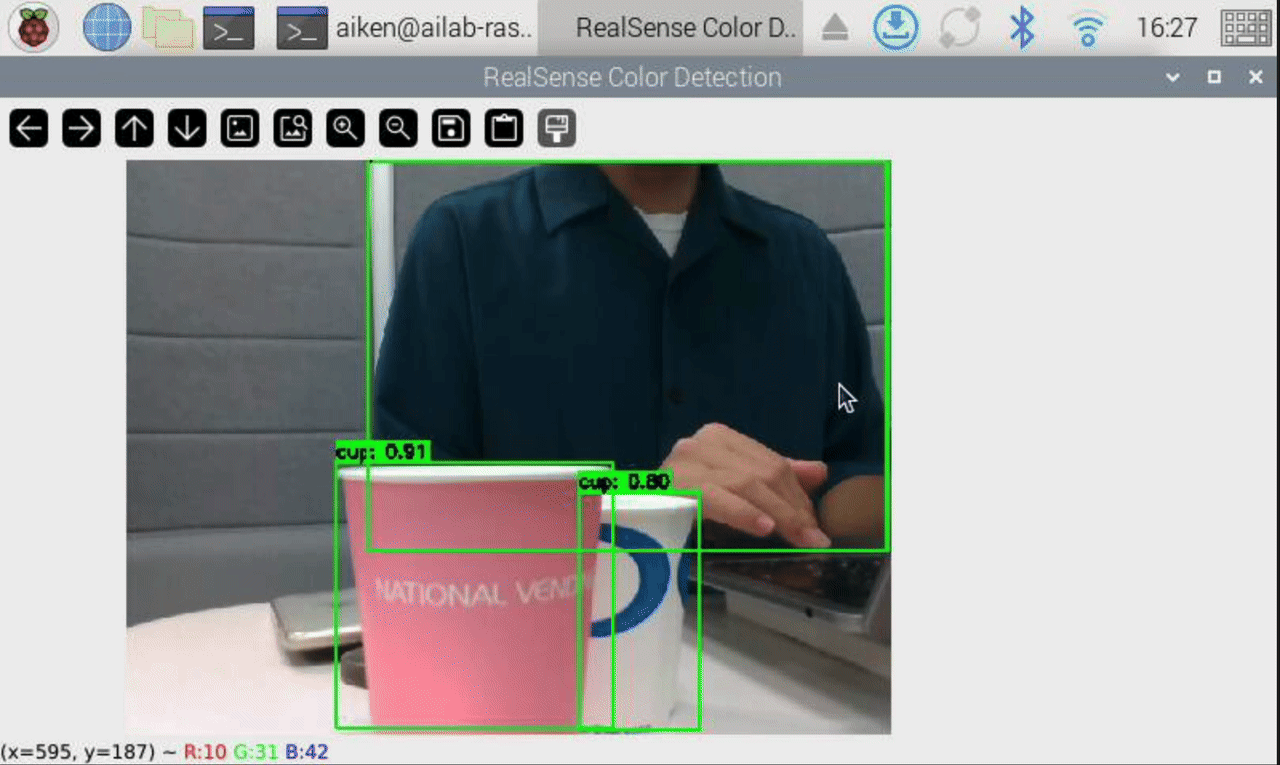The height and width of the screenshot is (765, 1280).
Task: Open the file manager folders icon
Action: [x=167, y=28]
